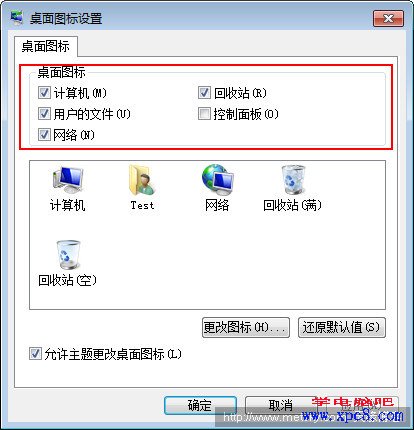Confirm with the 确定 button
This screenshot has height=430, width=414.
200,405
